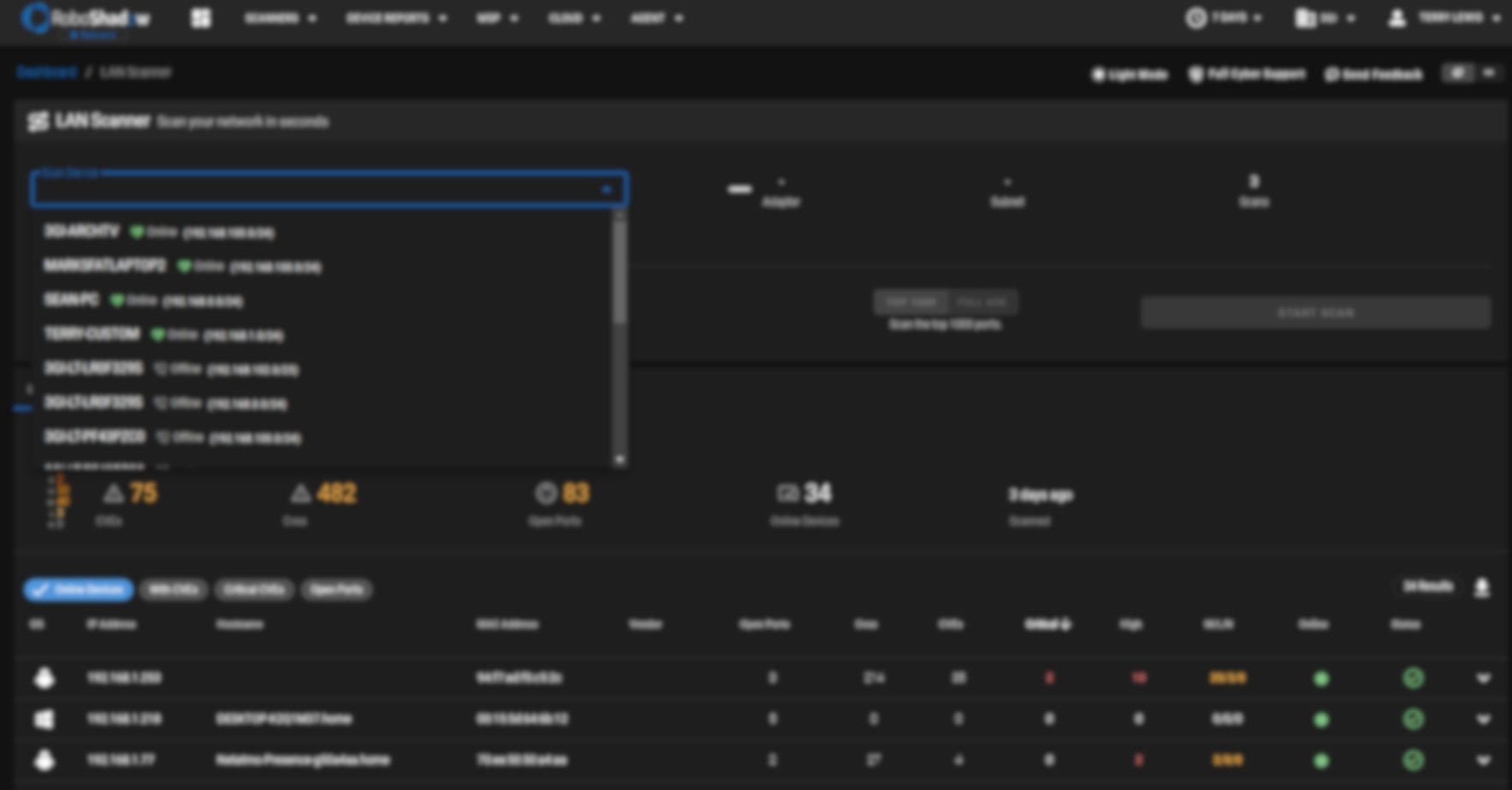Screen dimensions: 1512x790
Task: Click the export results download icon
Action: (x=1482, y=588)
